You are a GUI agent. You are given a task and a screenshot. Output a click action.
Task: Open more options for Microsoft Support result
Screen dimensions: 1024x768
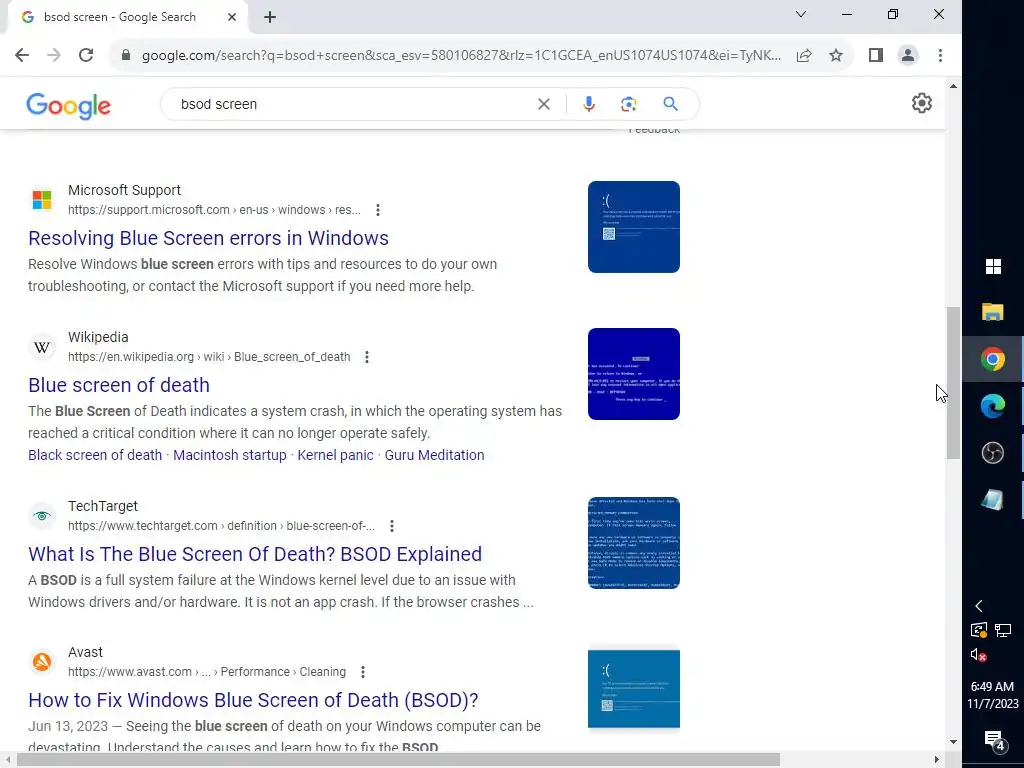pyautogui.click(x=377, y=210)
